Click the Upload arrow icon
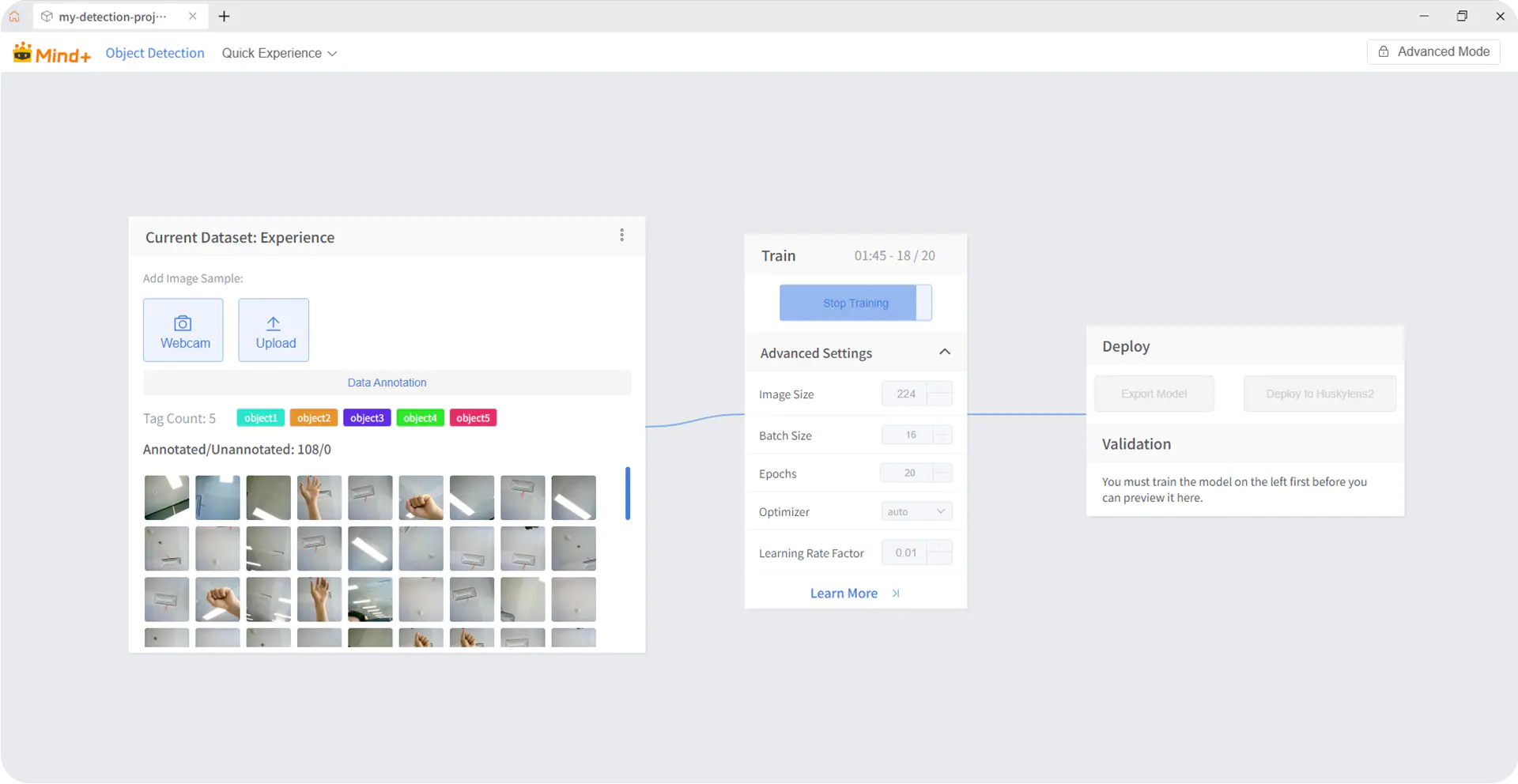The height and width of the screenshot is (784, 1518). [274, 324]
